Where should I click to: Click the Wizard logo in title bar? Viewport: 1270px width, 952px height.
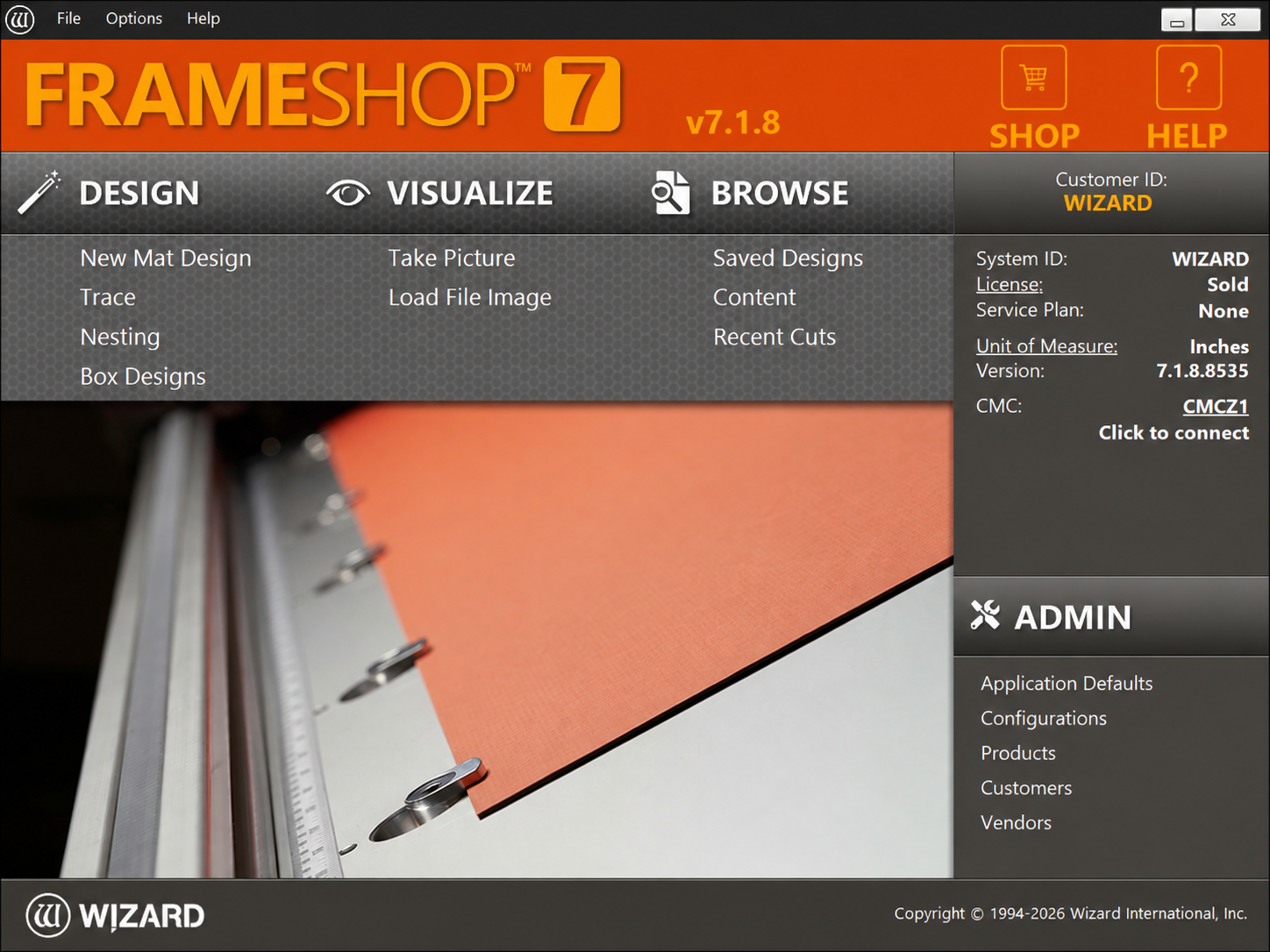pos(19,18)
